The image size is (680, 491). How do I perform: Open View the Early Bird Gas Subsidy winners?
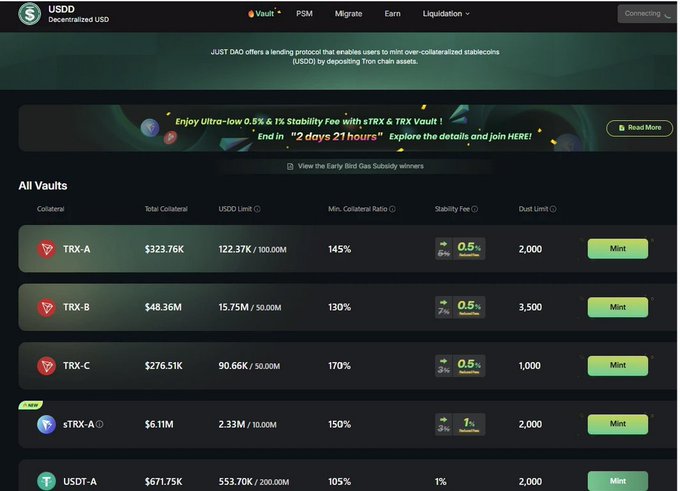pyautogui.click(x=355, y=166)
